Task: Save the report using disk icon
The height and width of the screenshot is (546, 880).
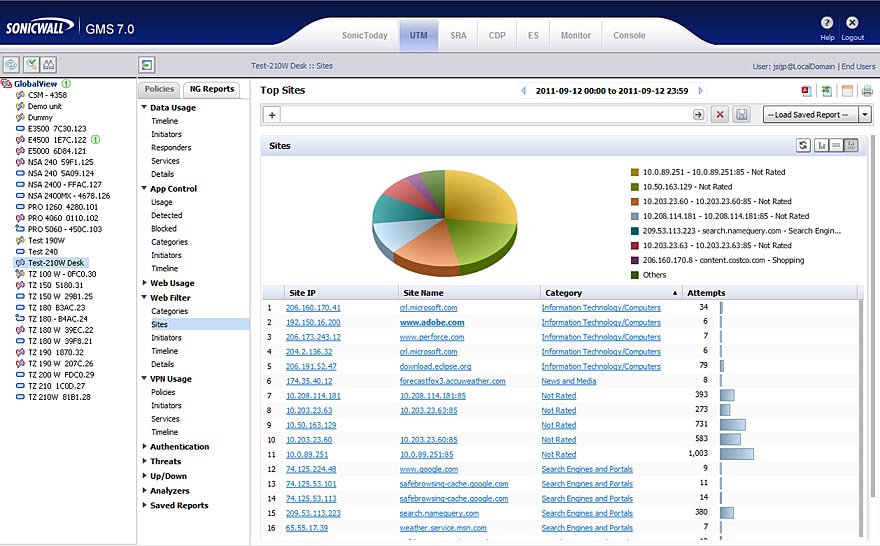Action: click(741, 115)
